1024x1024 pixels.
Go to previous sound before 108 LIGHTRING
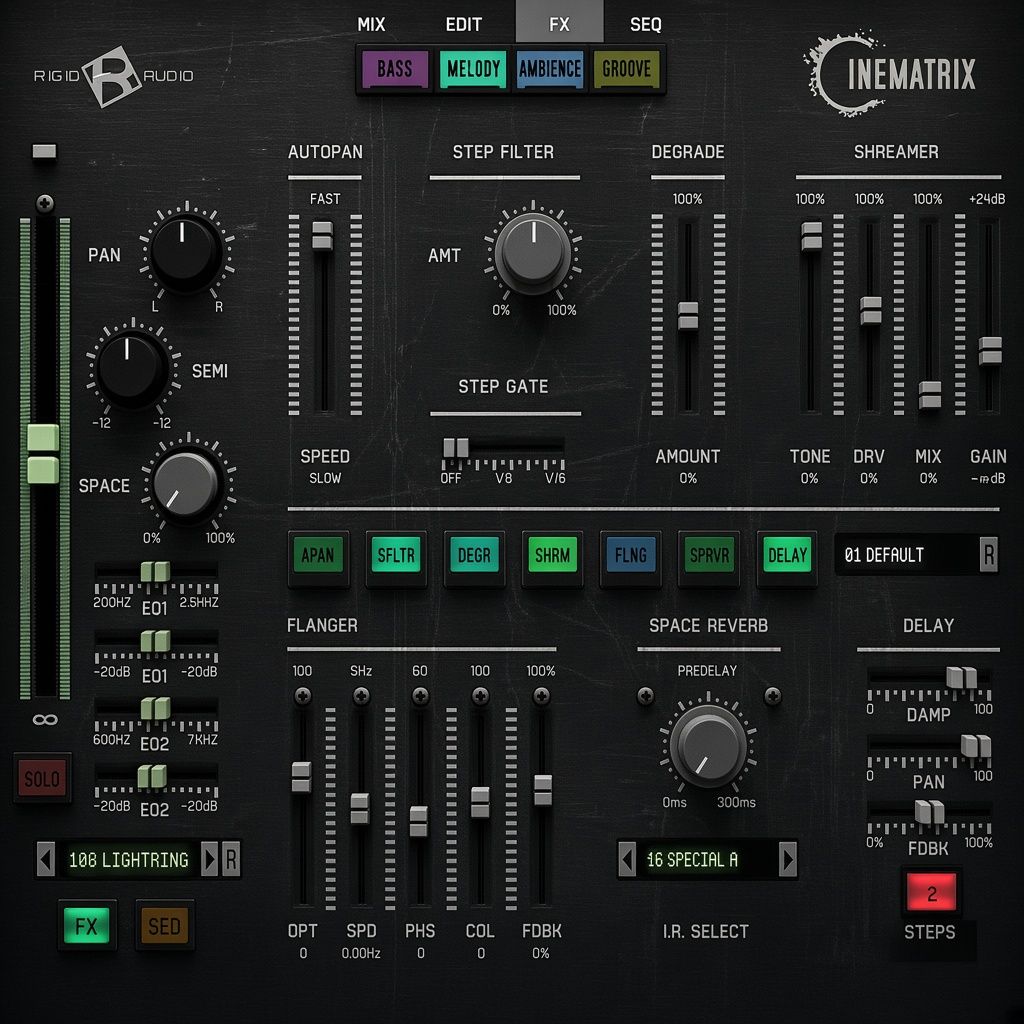tap(46, 859)
